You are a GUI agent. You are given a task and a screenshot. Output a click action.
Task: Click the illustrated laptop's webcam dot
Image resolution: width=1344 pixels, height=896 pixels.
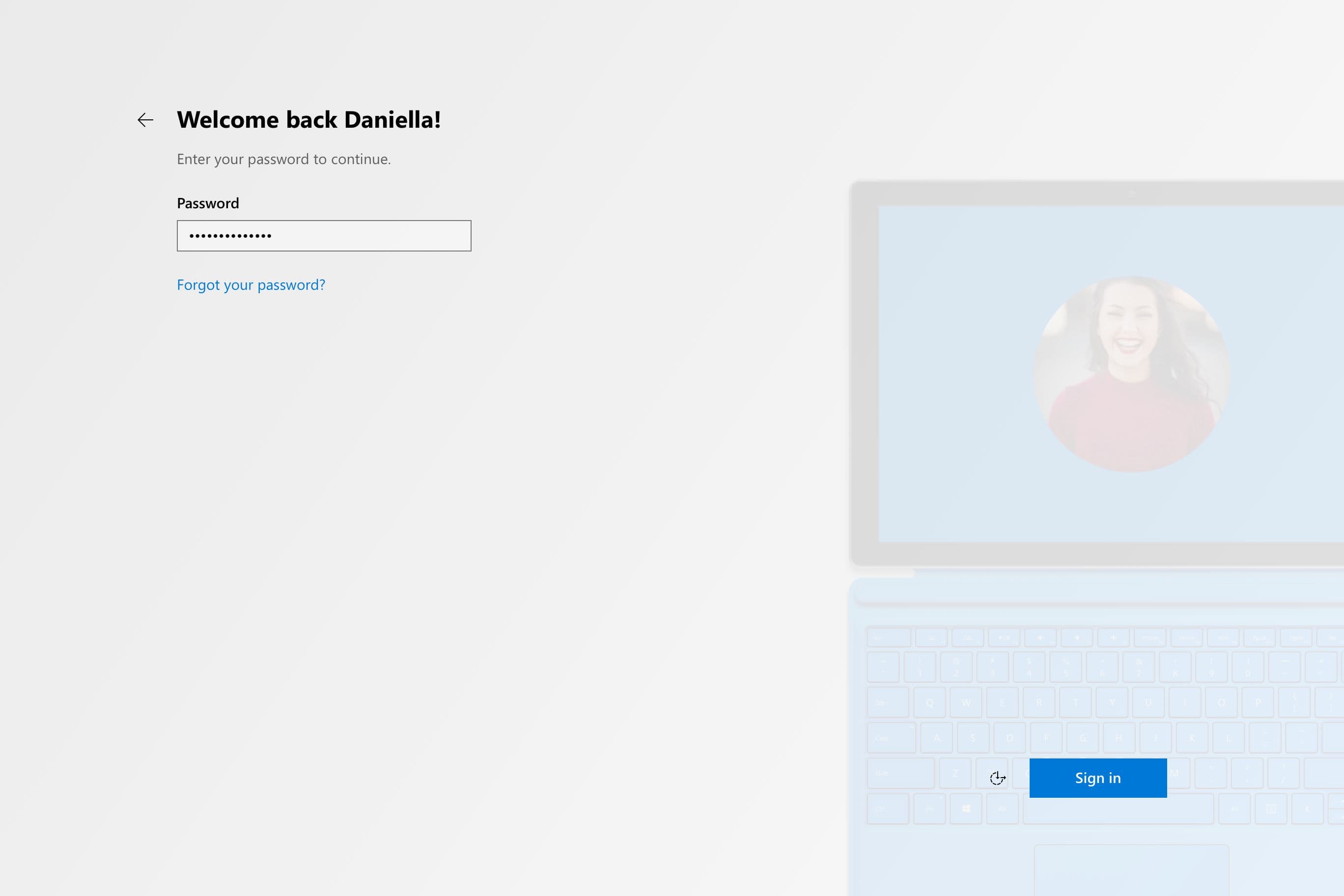click(1132, 194)
